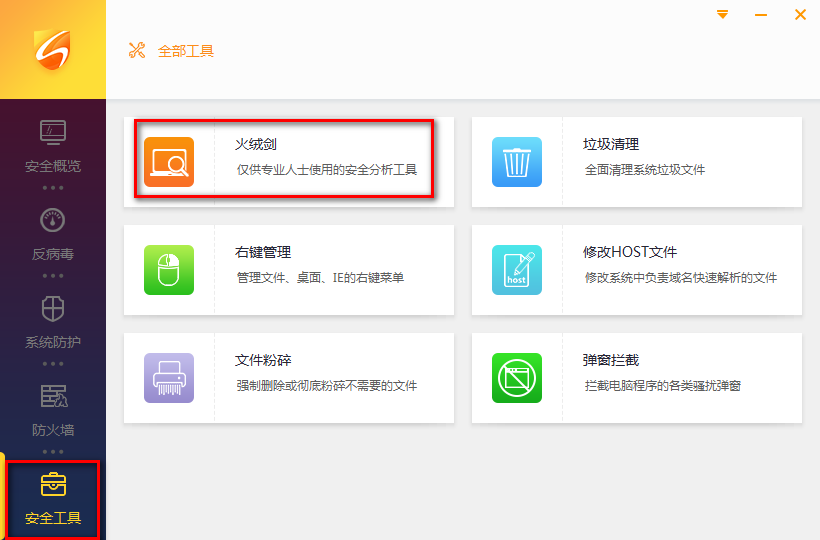The height and width of the screenshot is (540, 820).
Task: Click the 强制删除或彻底粉碎不需要的文件 description
Action: tap(326, 386)
